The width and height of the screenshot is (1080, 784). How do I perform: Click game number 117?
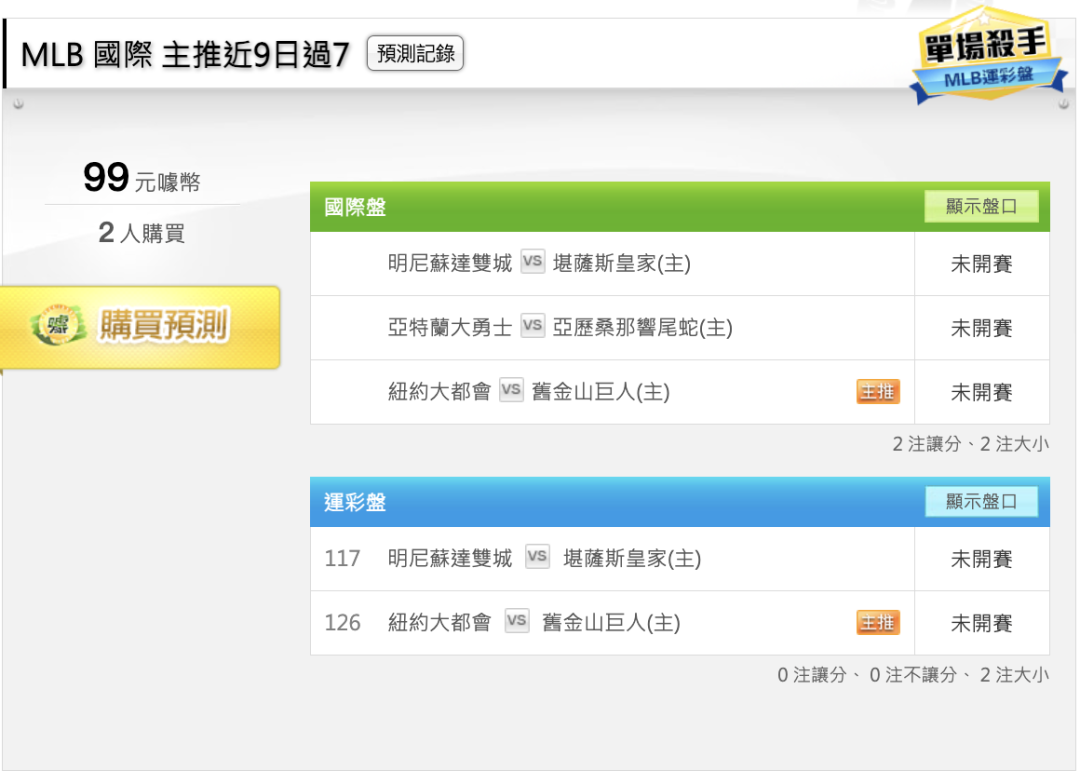click(x=342, y=558)
